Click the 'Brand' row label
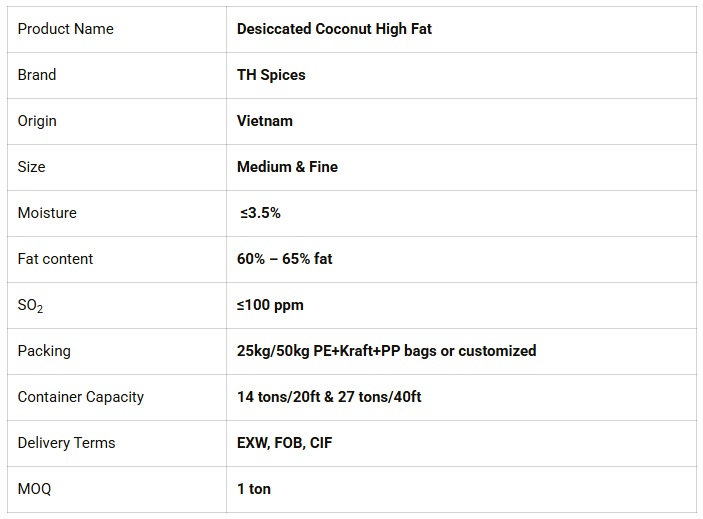Screen dimensions: 703x519 [37, 75]
